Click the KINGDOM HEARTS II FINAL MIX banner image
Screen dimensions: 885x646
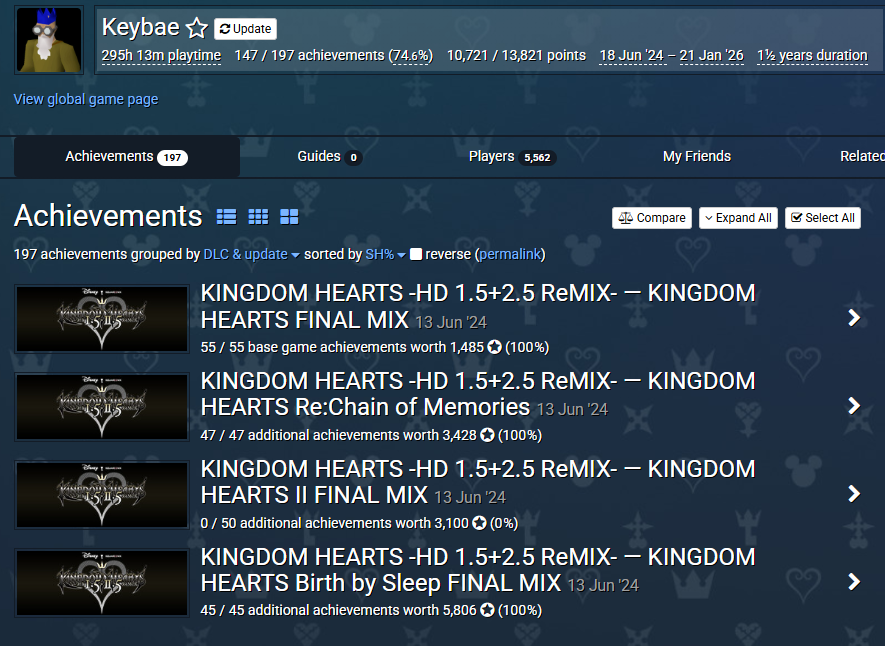point(102,495)
